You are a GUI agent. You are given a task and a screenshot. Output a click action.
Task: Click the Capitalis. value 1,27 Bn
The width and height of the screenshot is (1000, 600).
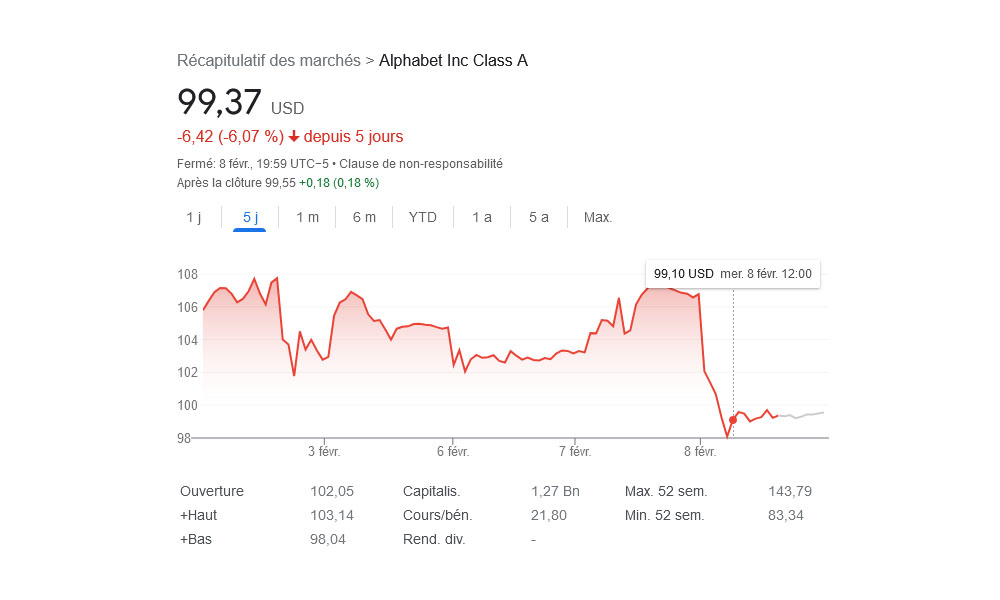[x=555, y=492]
